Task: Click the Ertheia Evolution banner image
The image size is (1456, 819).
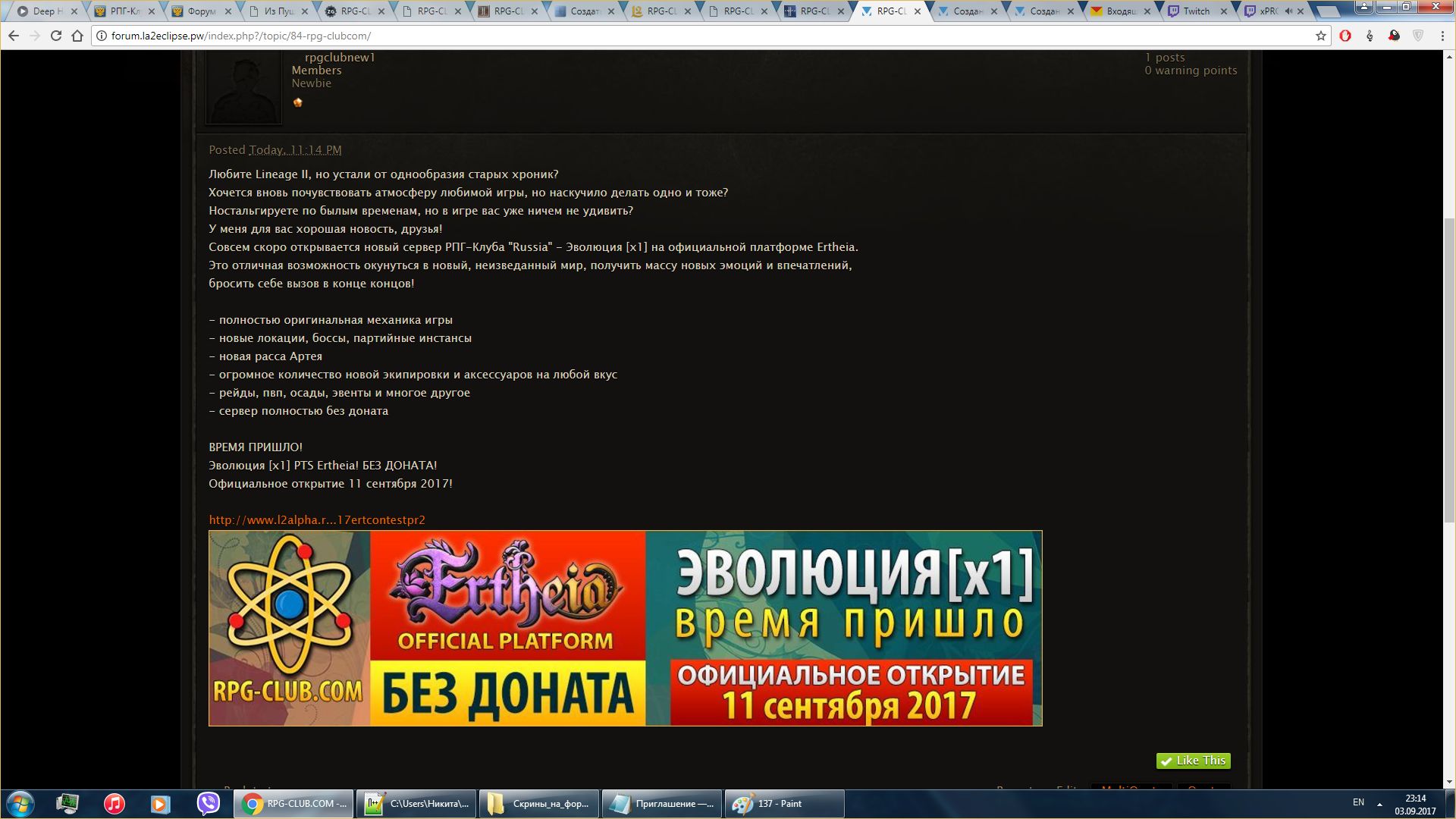Action: [x=626, y=628]
